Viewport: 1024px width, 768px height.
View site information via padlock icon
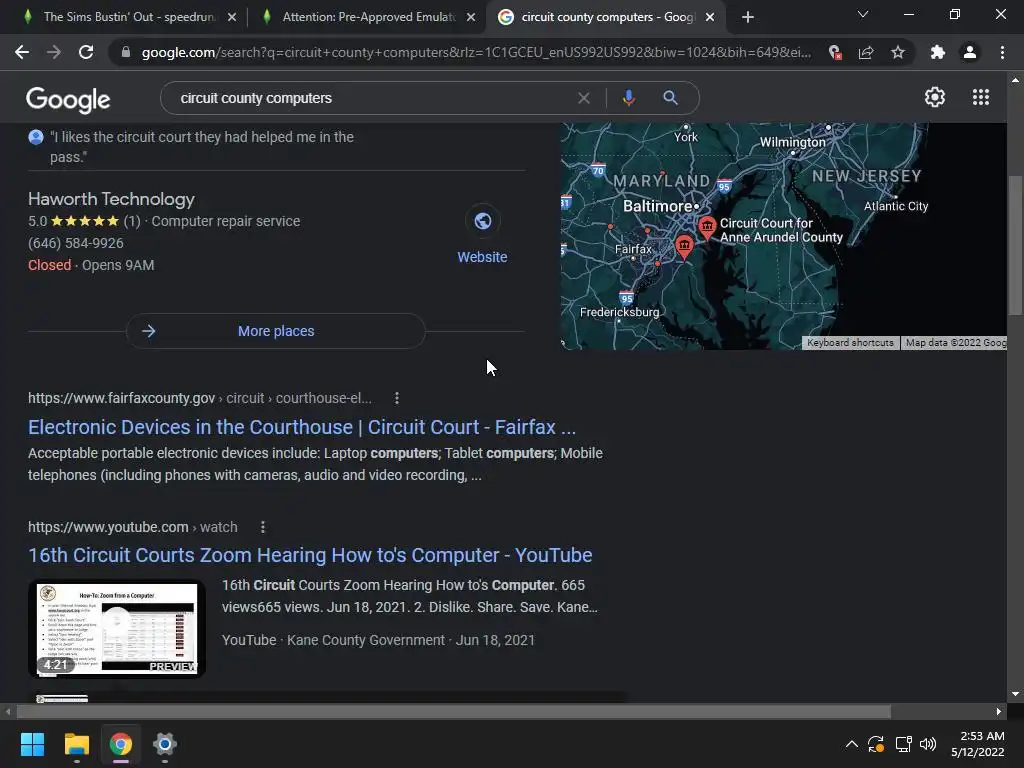[x=125, y=52]
